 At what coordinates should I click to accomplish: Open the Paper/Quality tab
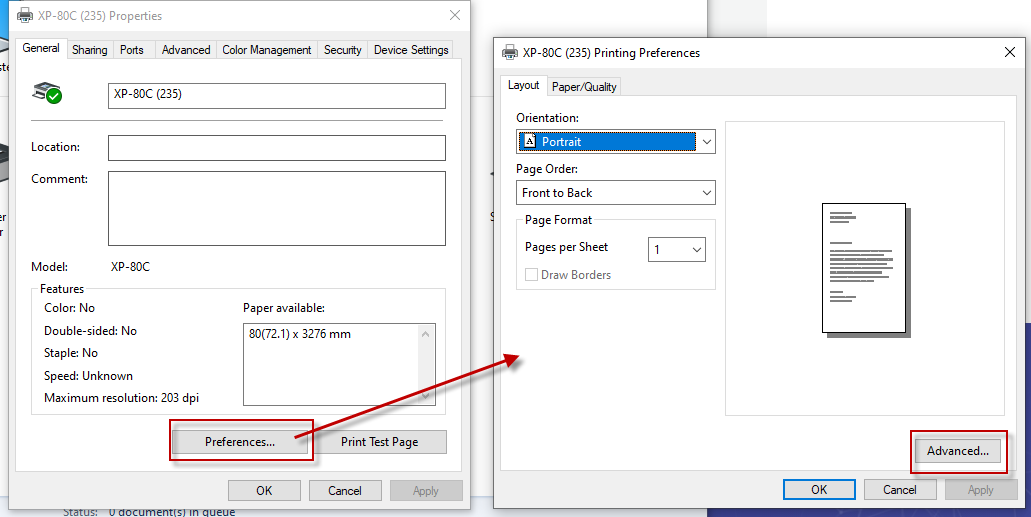584,87
